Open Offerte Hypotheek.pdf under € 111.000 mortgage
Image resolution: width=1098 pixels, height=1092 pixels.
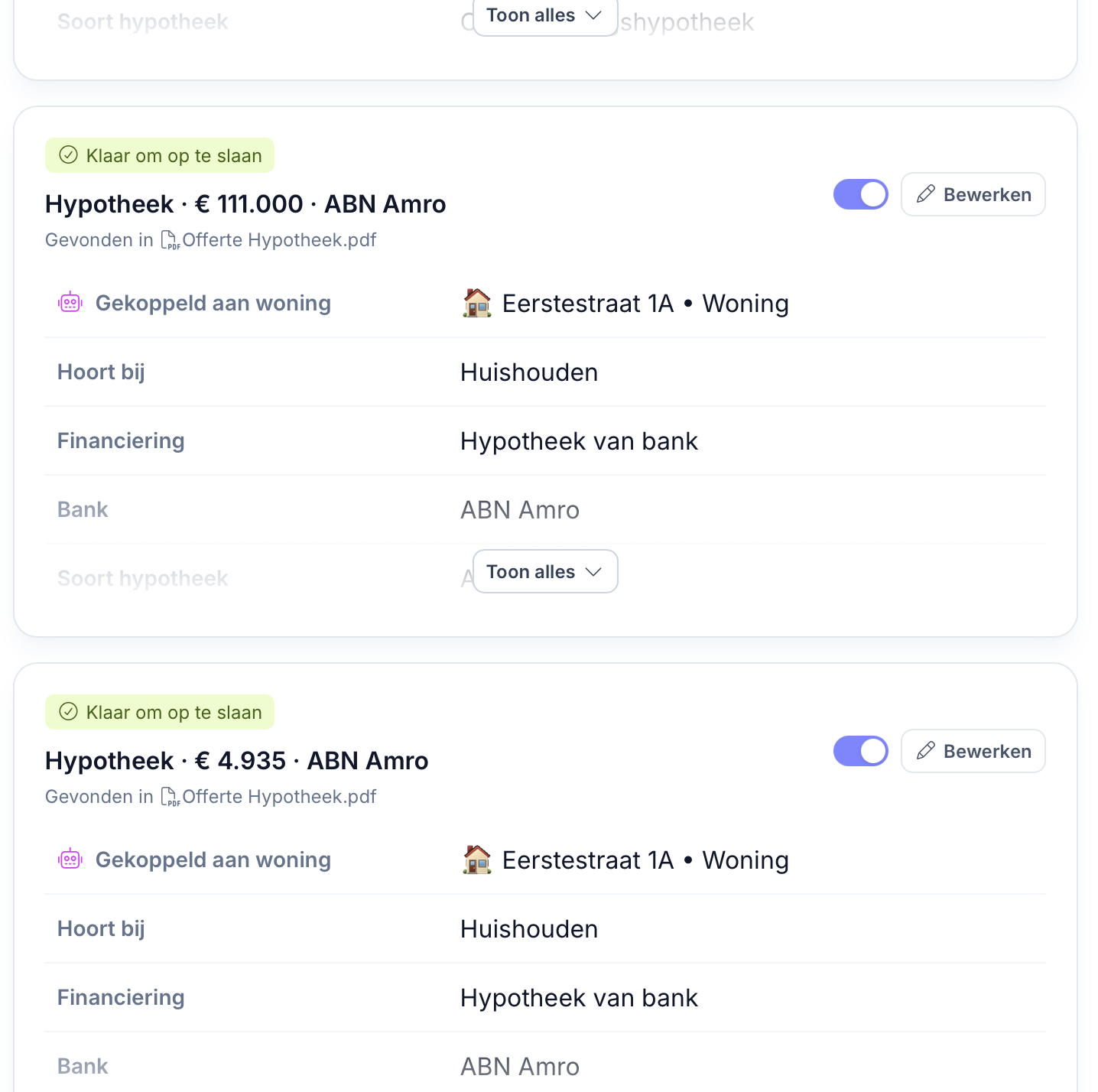(279, 240)
